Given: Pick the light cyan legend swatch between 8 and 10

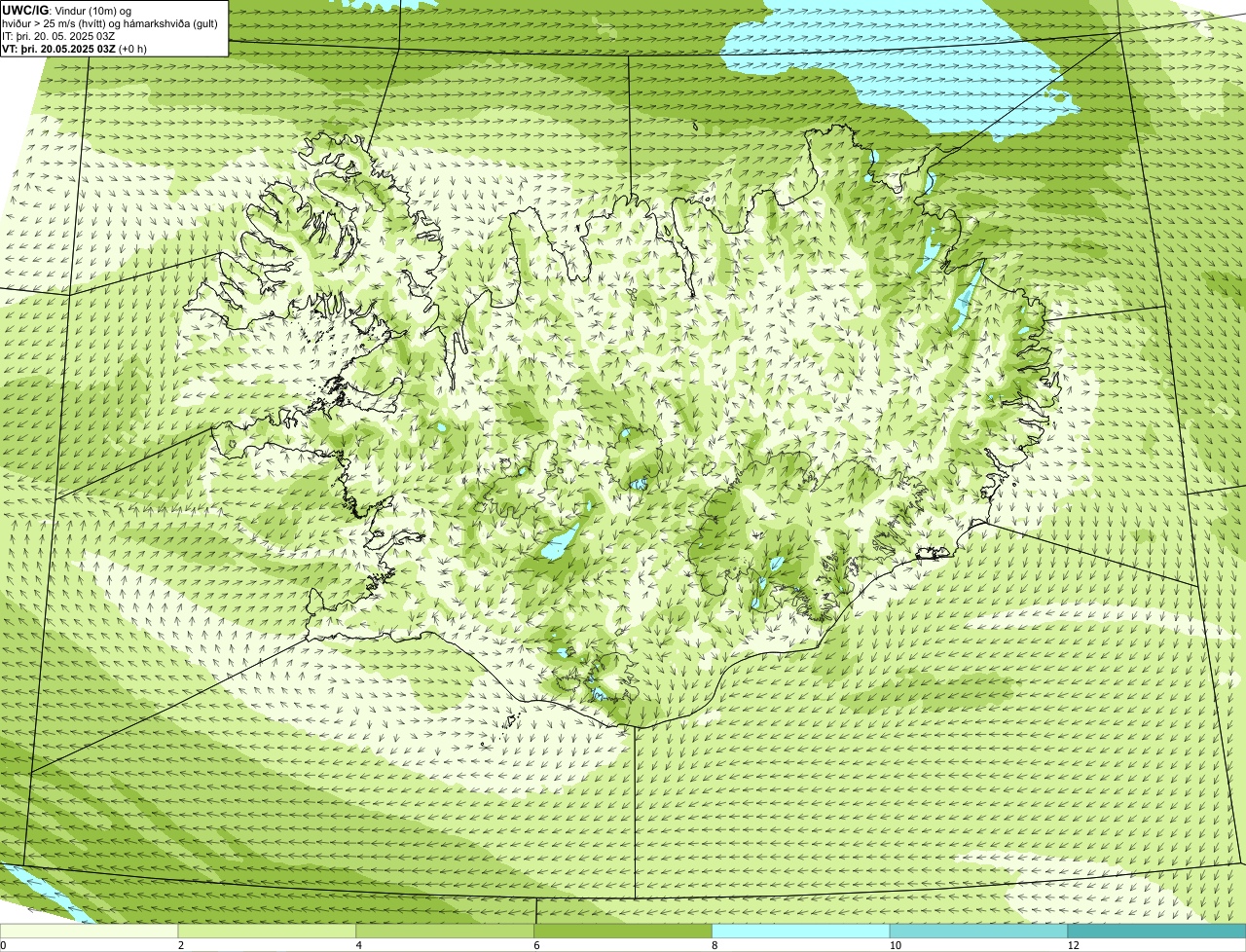Looking at the screenshot, I should [x=801, y=931].
